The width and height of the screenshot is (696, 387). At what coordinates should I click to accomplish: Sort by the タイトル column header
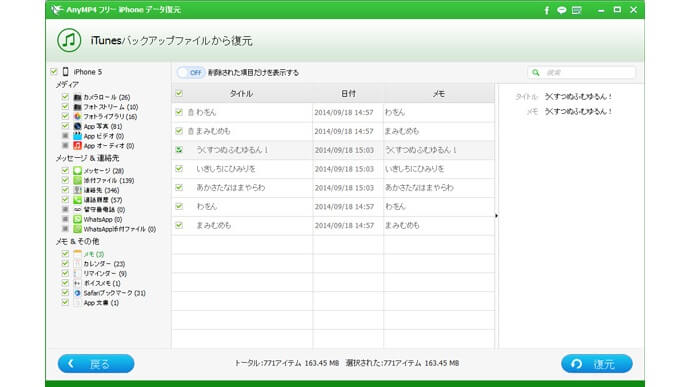click(x=241, y=94)
